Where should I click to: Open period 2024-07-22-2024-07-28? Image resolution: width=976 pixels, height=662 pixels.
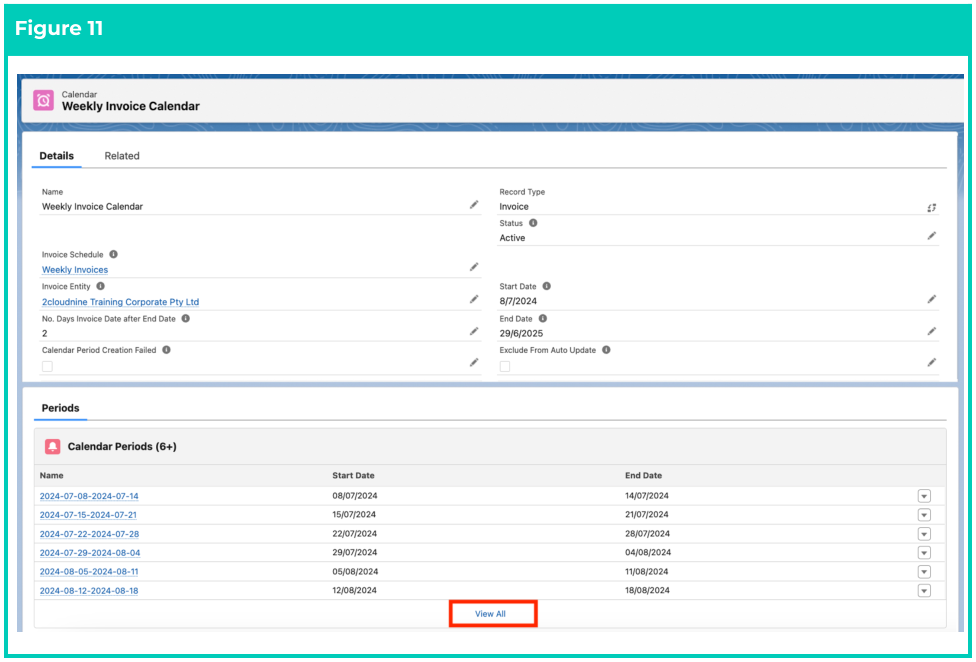click(x=90, y=534)
